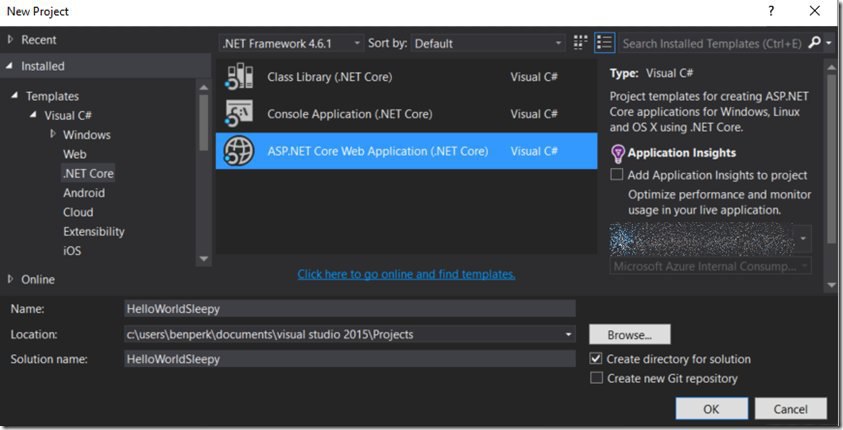Check Create new Git repository
The width and height of the screenshot is (843, 430).
click(596, 378)
